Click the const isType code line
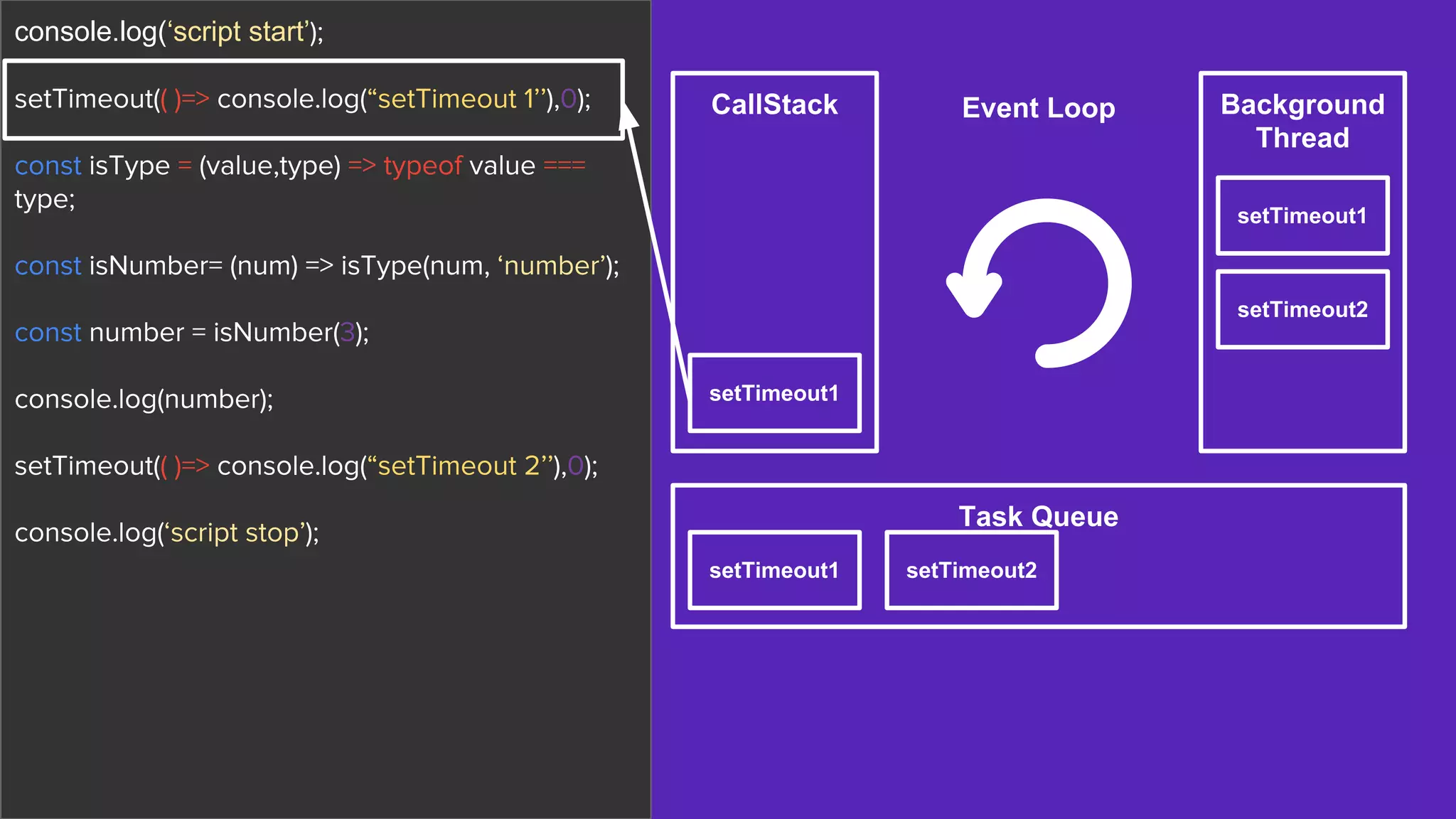This screenshot has width=1456, height=819. 300,182
